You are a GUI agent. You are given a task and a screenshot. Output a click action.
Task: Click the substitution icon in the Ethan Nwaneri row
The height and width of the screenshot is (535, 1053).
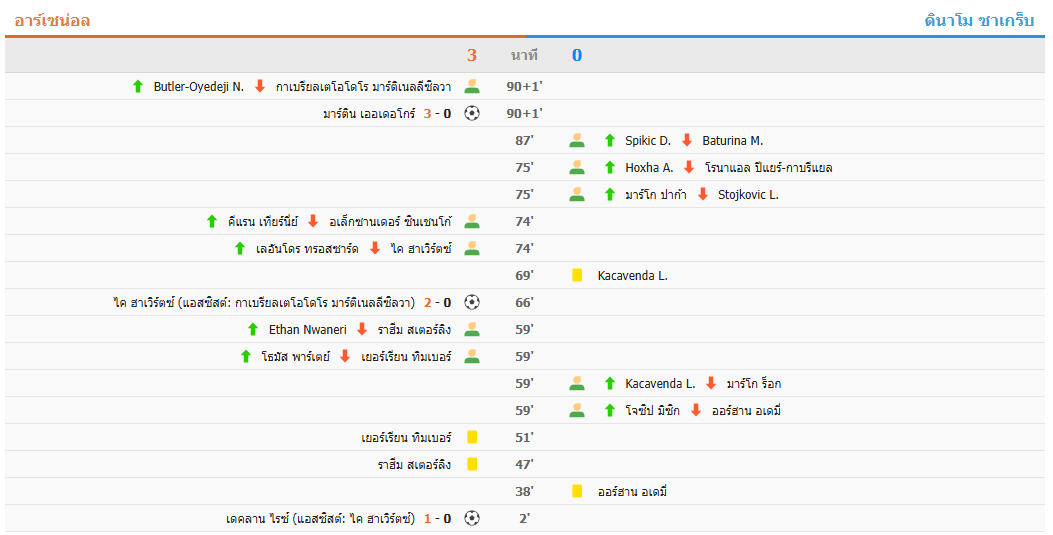click(x=472, y=330)
